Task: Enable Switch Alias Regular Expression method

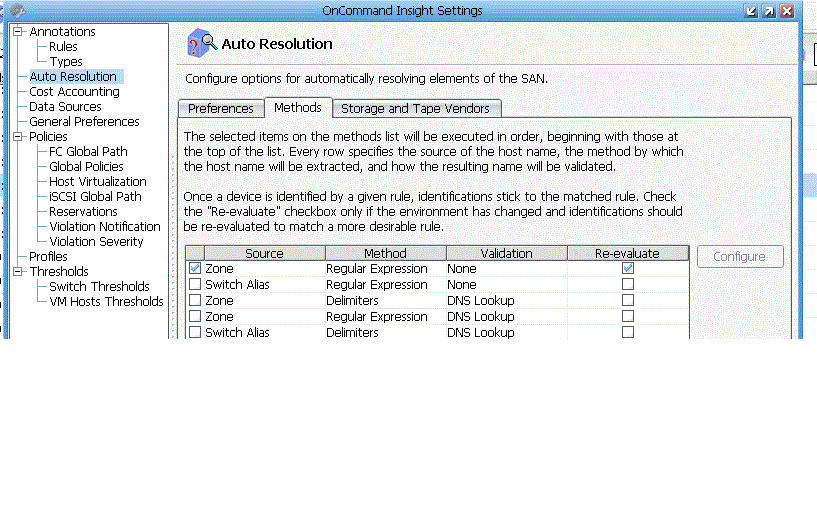Action: point(195,284)
